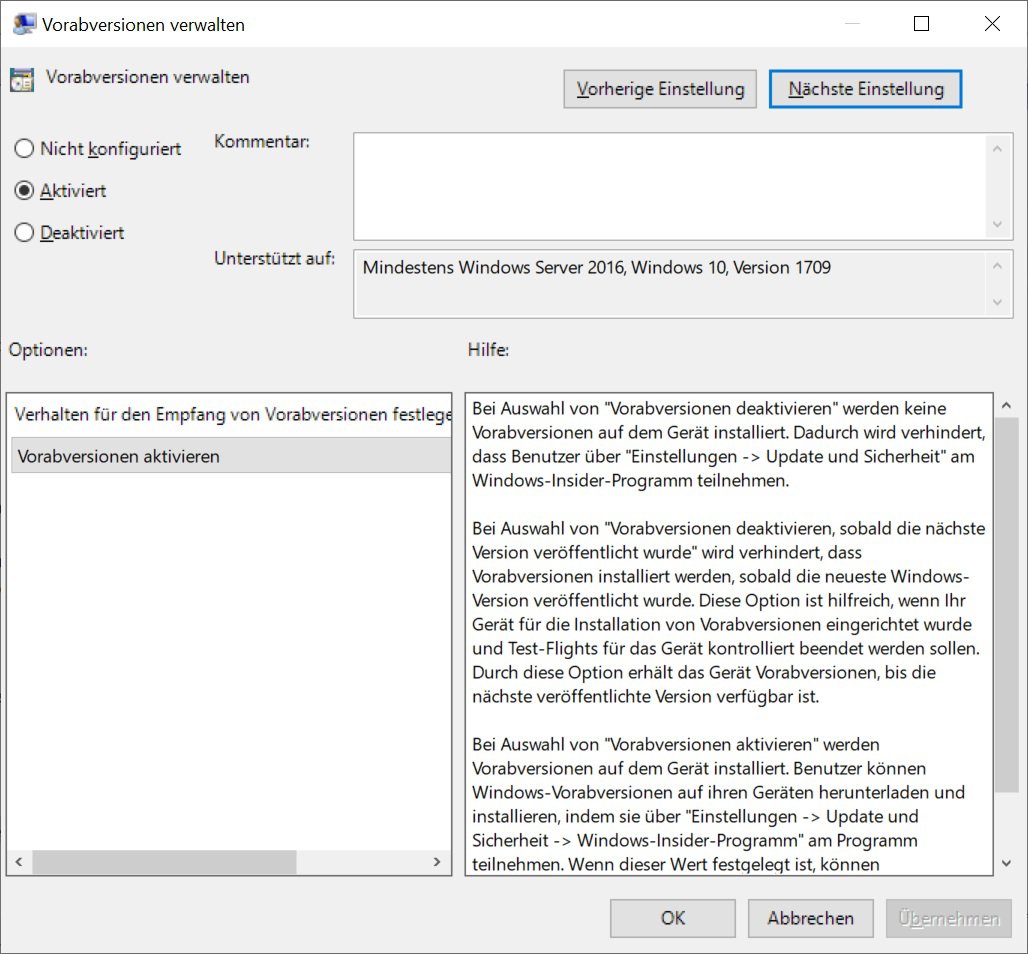Click the left arrow of the Optionen scrollbar
Viewport: 1028px width, 954px height.
18,861
